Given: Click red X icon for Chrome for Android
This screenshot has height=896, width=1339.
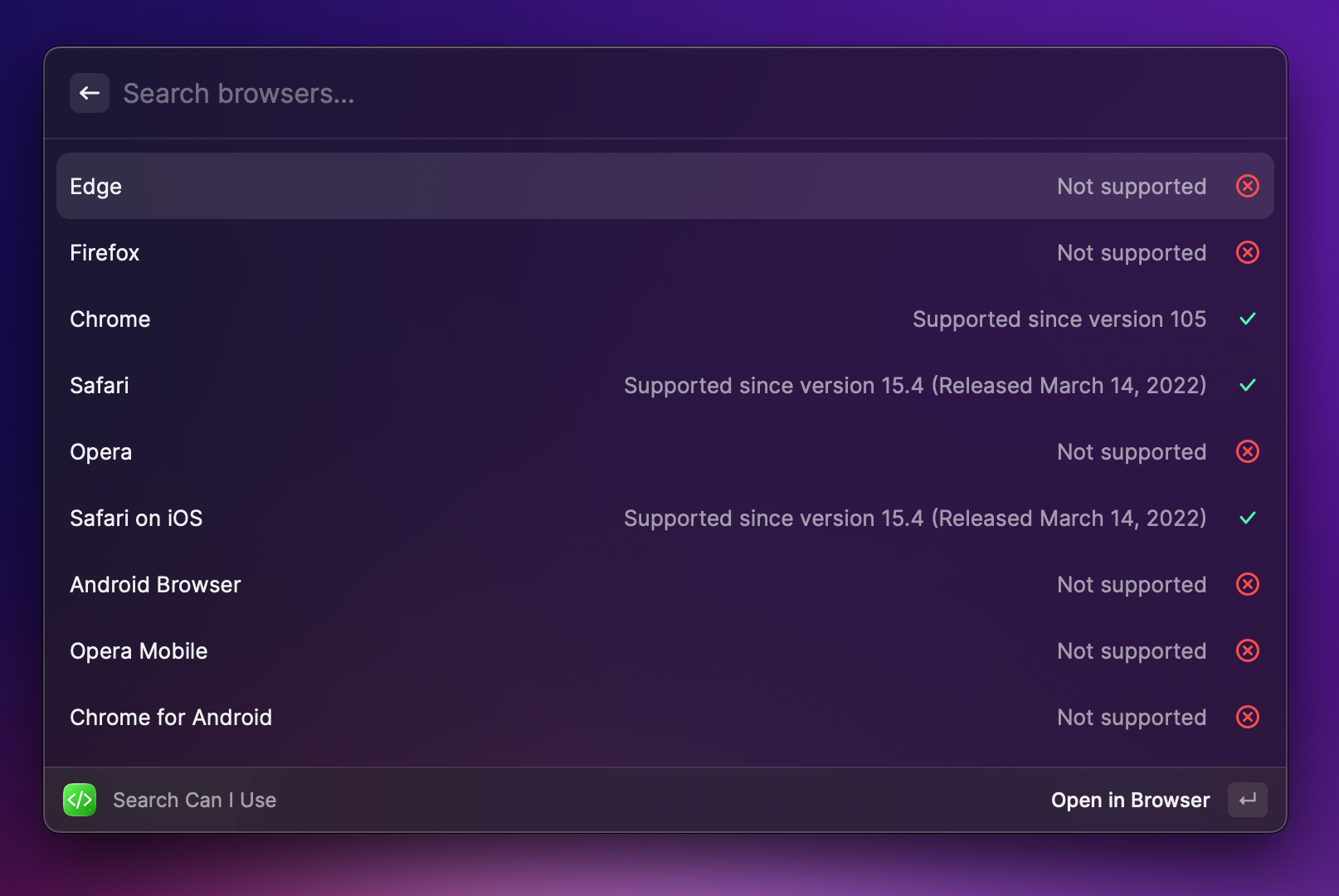Looking at the screenshot, I should pyautogui.click(x=1247, y=717).
